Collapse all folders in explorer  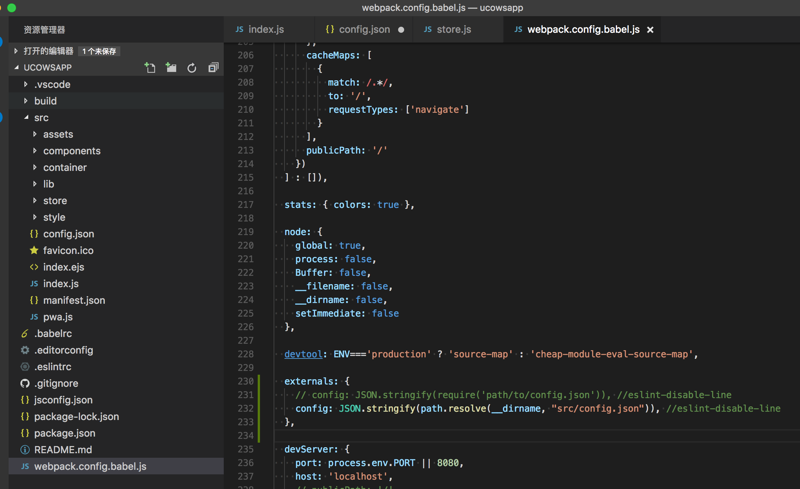coord(213,68)
